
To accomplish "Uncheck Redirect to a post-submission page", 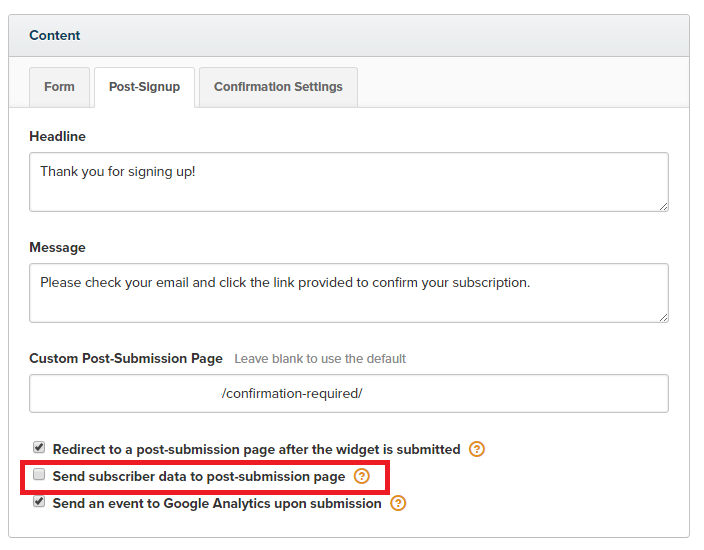I will [x=39, y=447].
